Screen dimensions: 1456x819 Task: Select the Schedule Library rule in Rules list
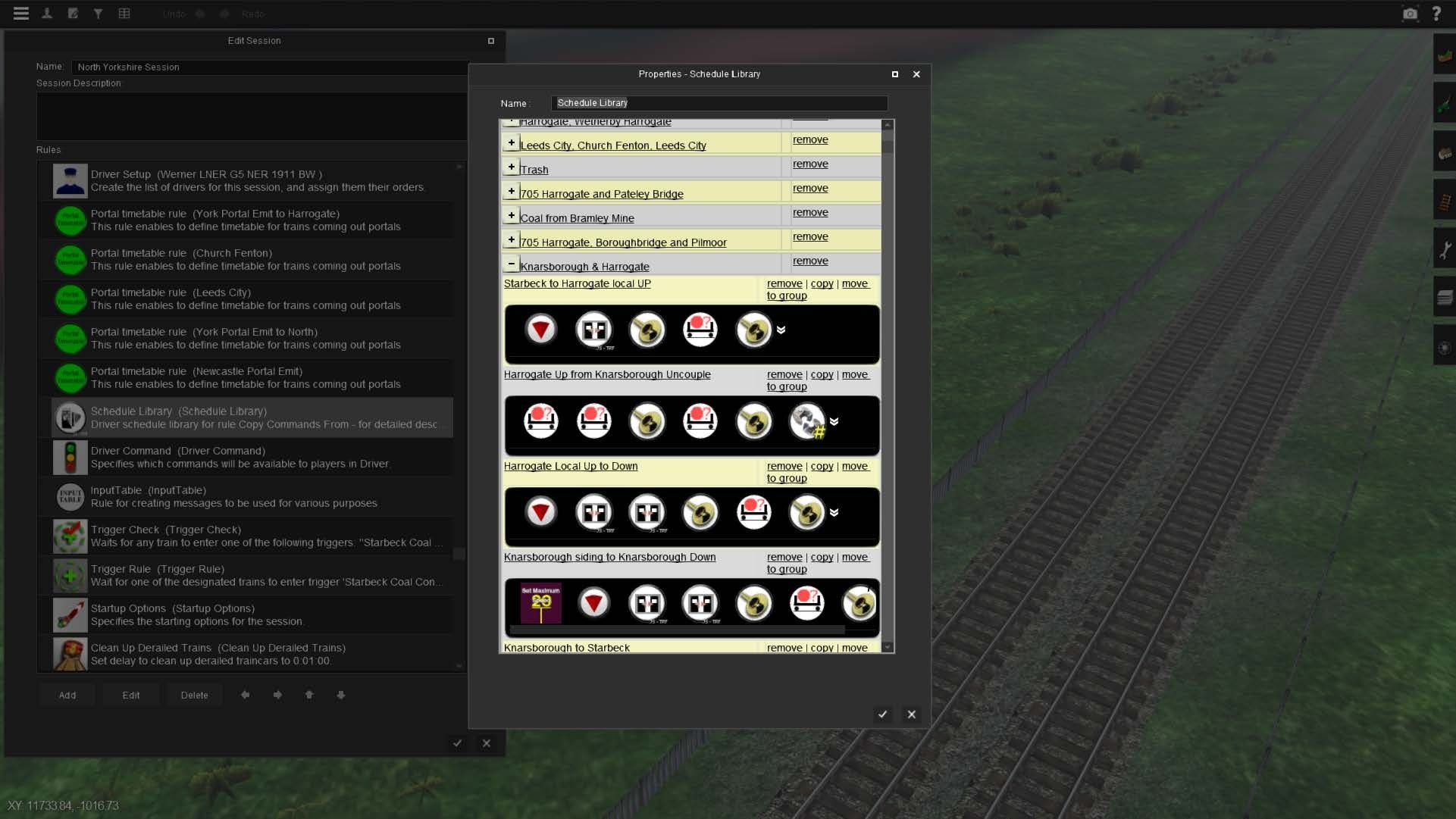227,417
